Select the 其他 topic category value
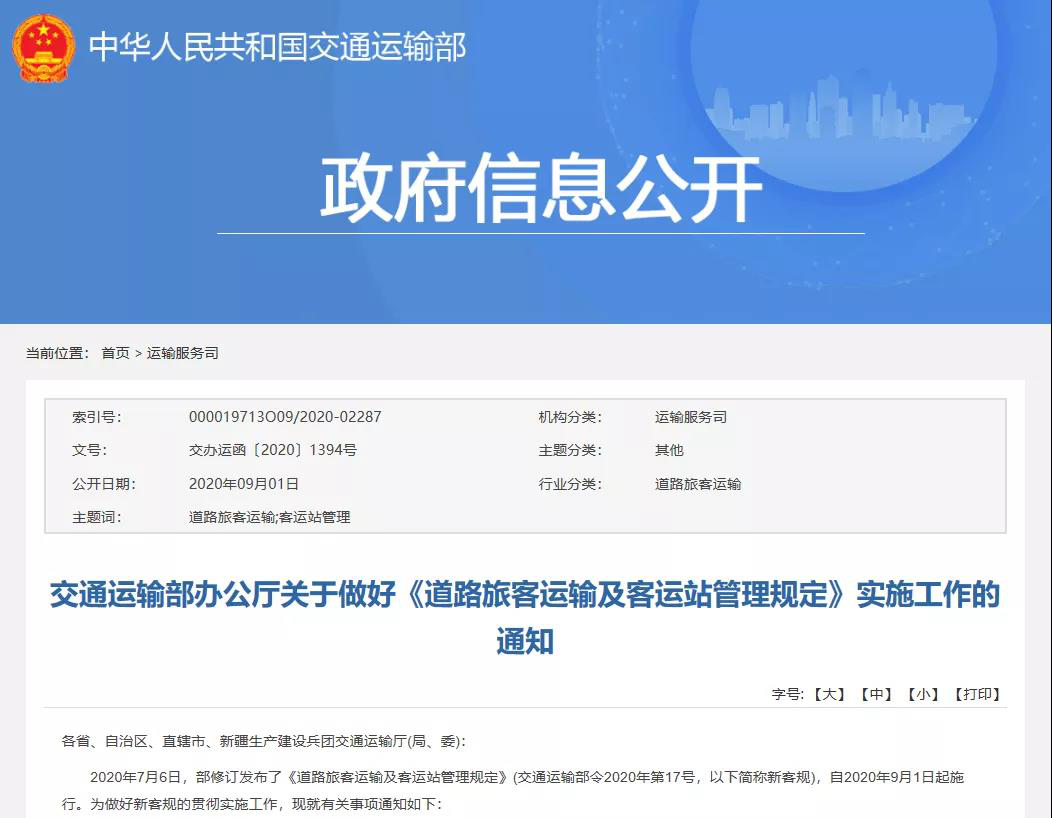1052x818 pixels. click(x=669, y=450)
